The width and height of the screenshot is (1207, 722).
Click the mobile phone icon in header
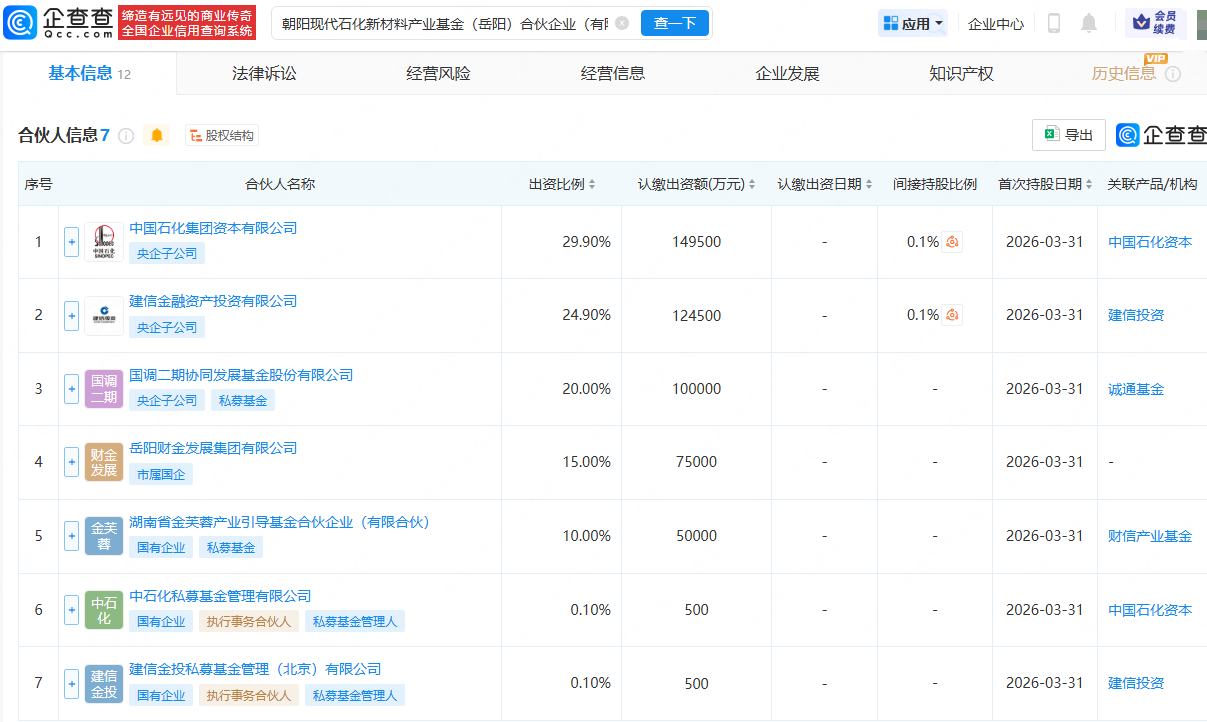(1054, 23)
